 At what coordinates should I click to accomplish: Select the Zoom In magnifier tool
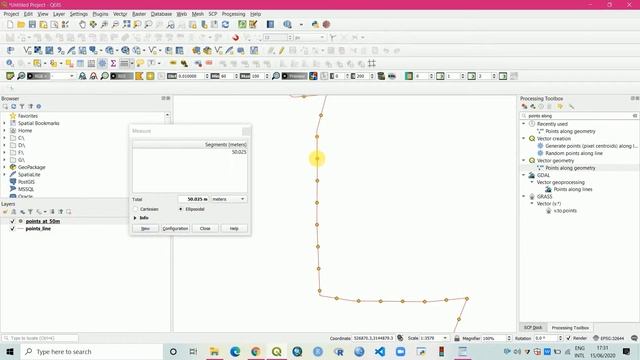104,24
